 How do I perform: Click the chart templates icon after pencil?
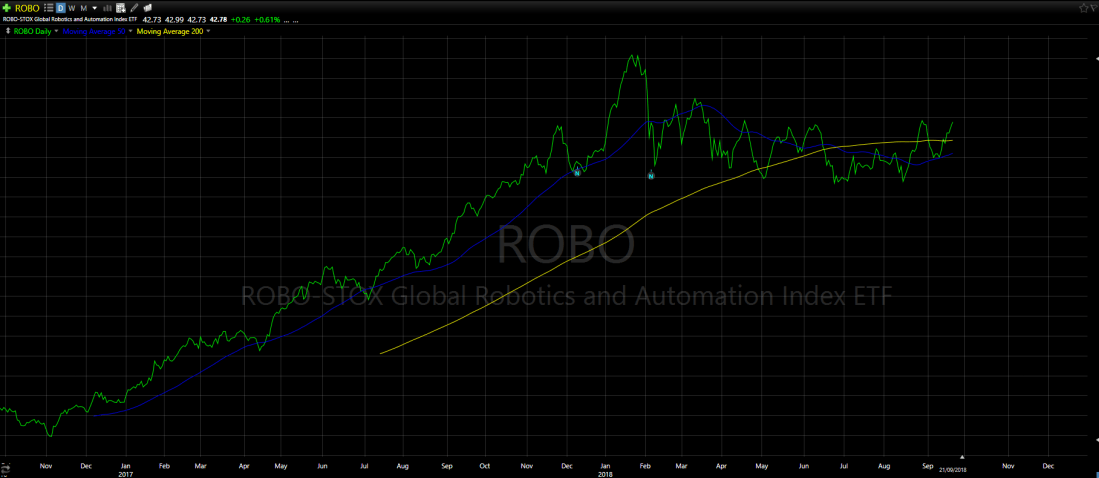tap(148, 8)
